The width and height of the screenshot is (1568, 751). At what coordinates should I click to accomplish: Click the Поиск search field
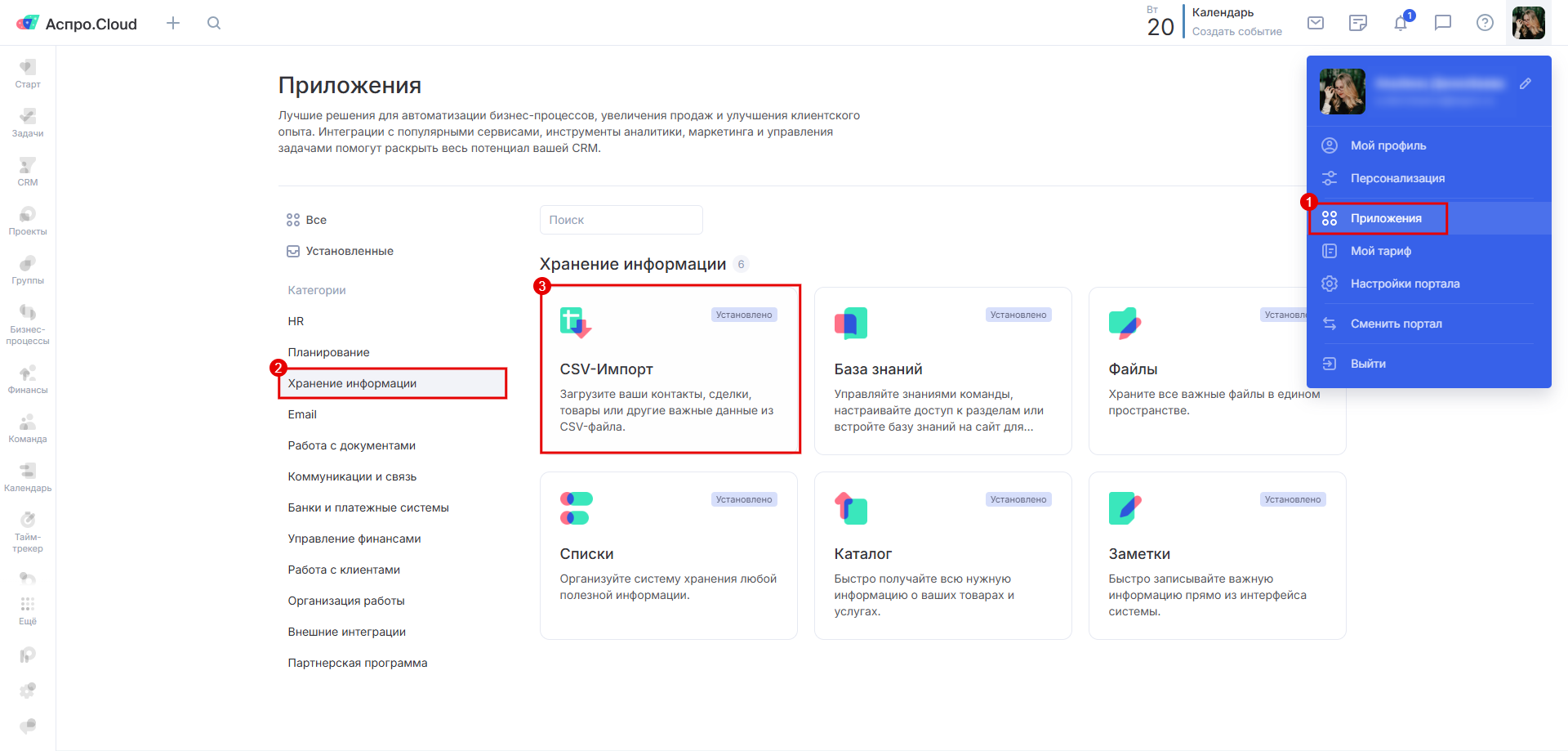[621, 220]
